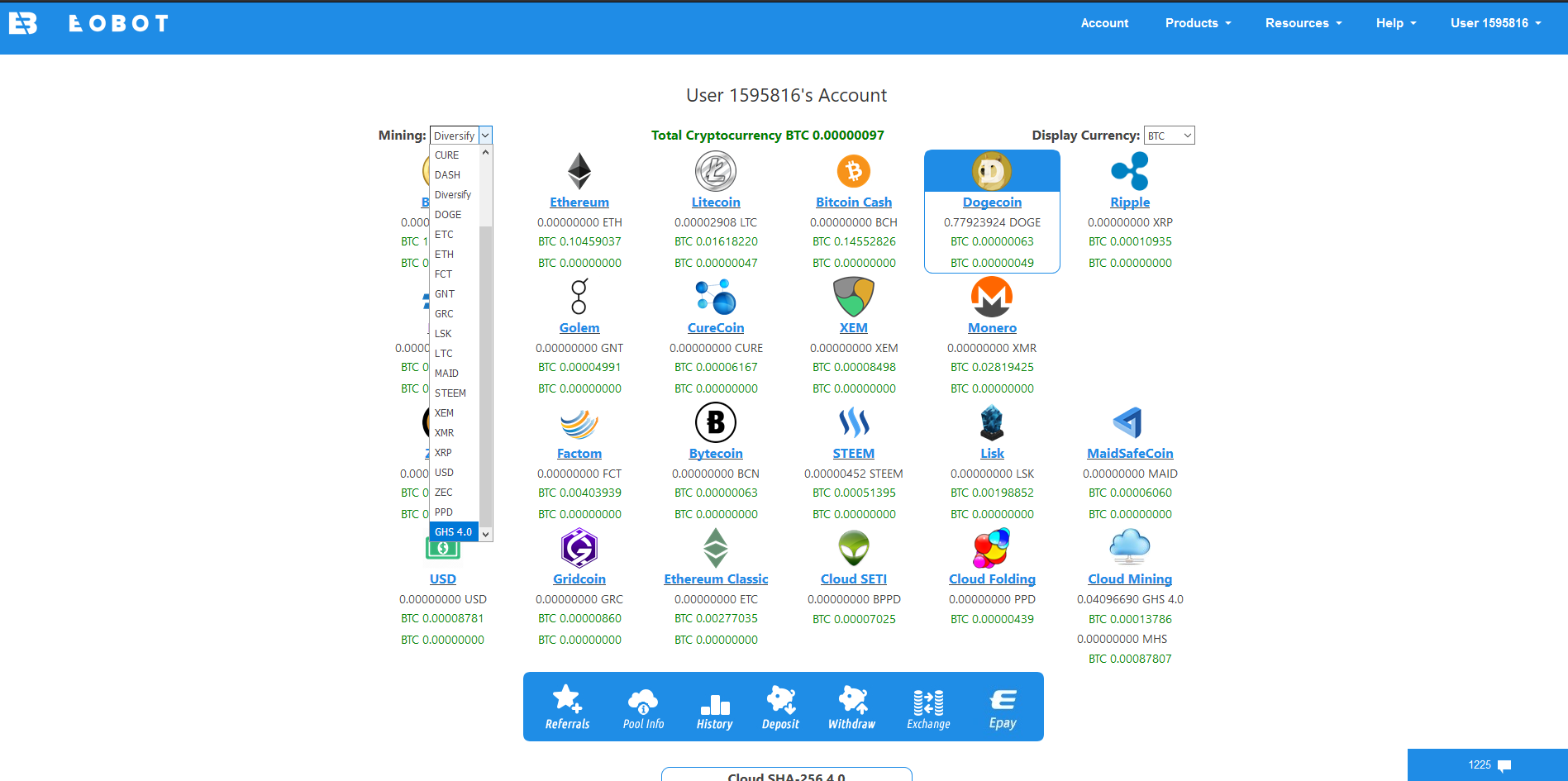Click the 0.04096690 GHS 4.0 value
The image size is (1568, 781).
click(x=1130, y=599)
